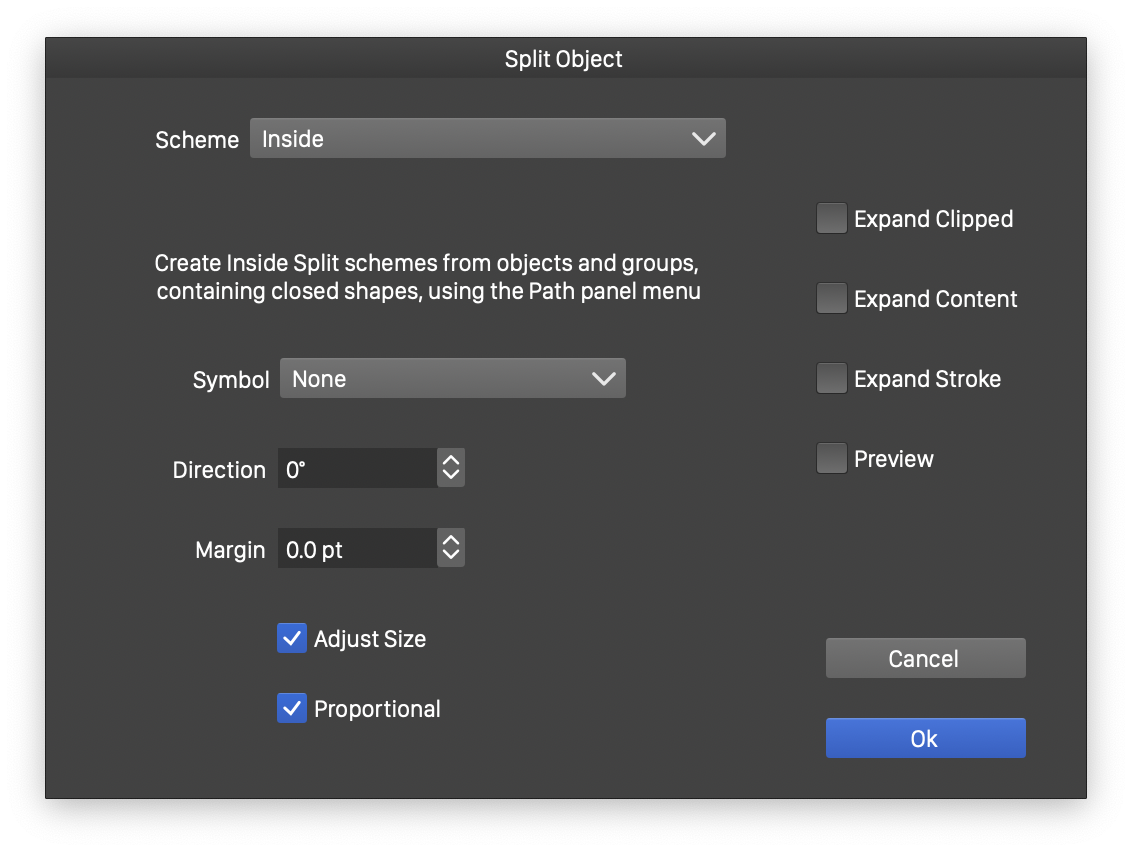Uncheck the Adjust Size checkbox
The image size is (1132, 852).
coord(292,639)
